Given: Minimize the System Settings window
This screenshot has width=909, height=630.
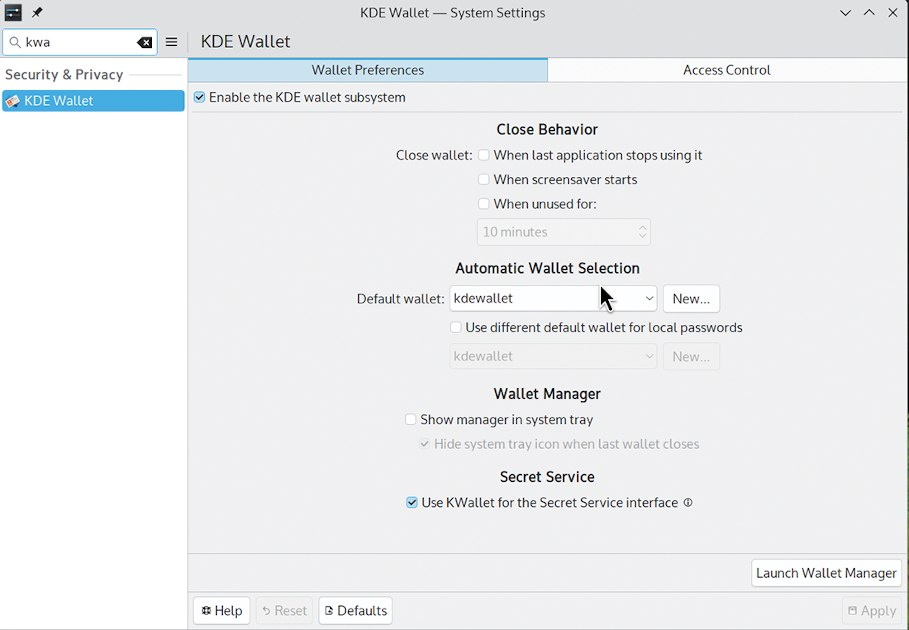Looking at the screenshot, I should tap(845, 13).
